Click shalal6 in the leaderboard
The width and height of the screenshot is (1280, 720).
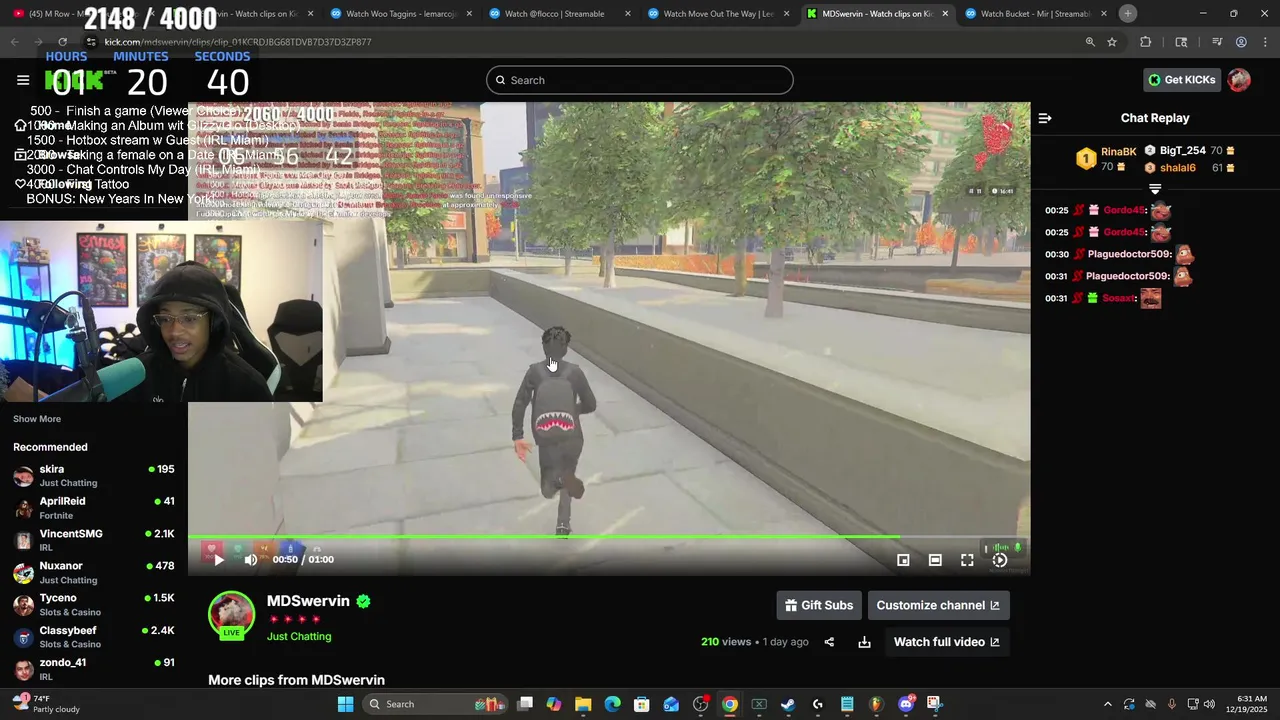pyautogui.click(x=1178, y=168)
